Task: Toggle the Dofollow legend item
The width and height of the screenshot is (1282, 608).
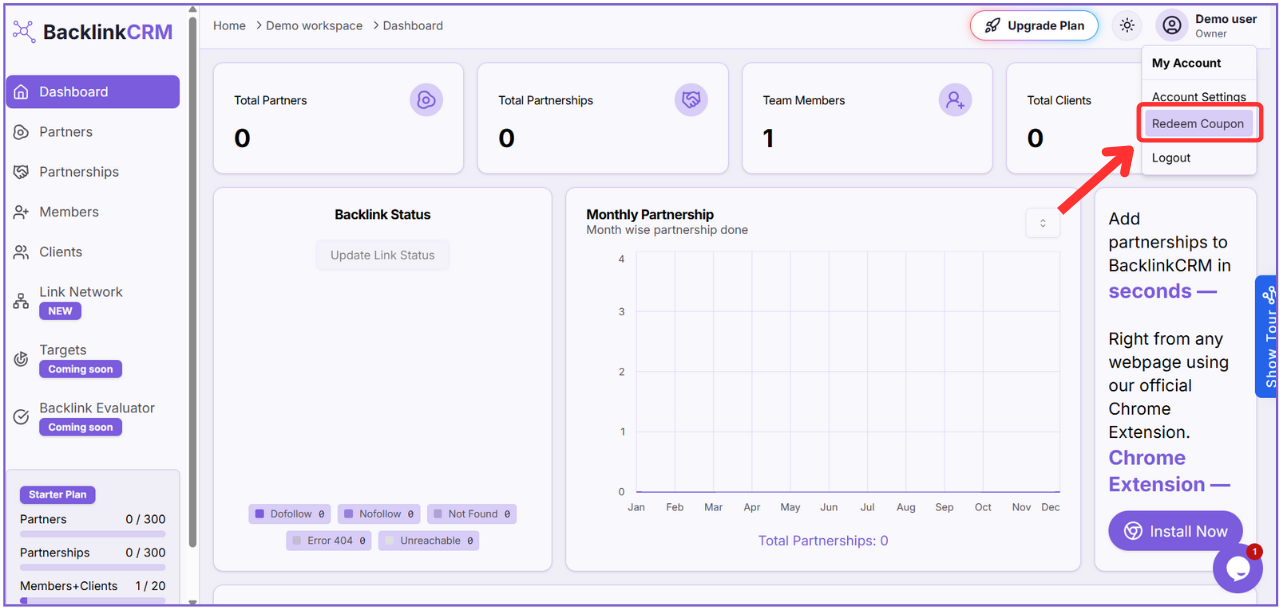Action: (290, 514)
